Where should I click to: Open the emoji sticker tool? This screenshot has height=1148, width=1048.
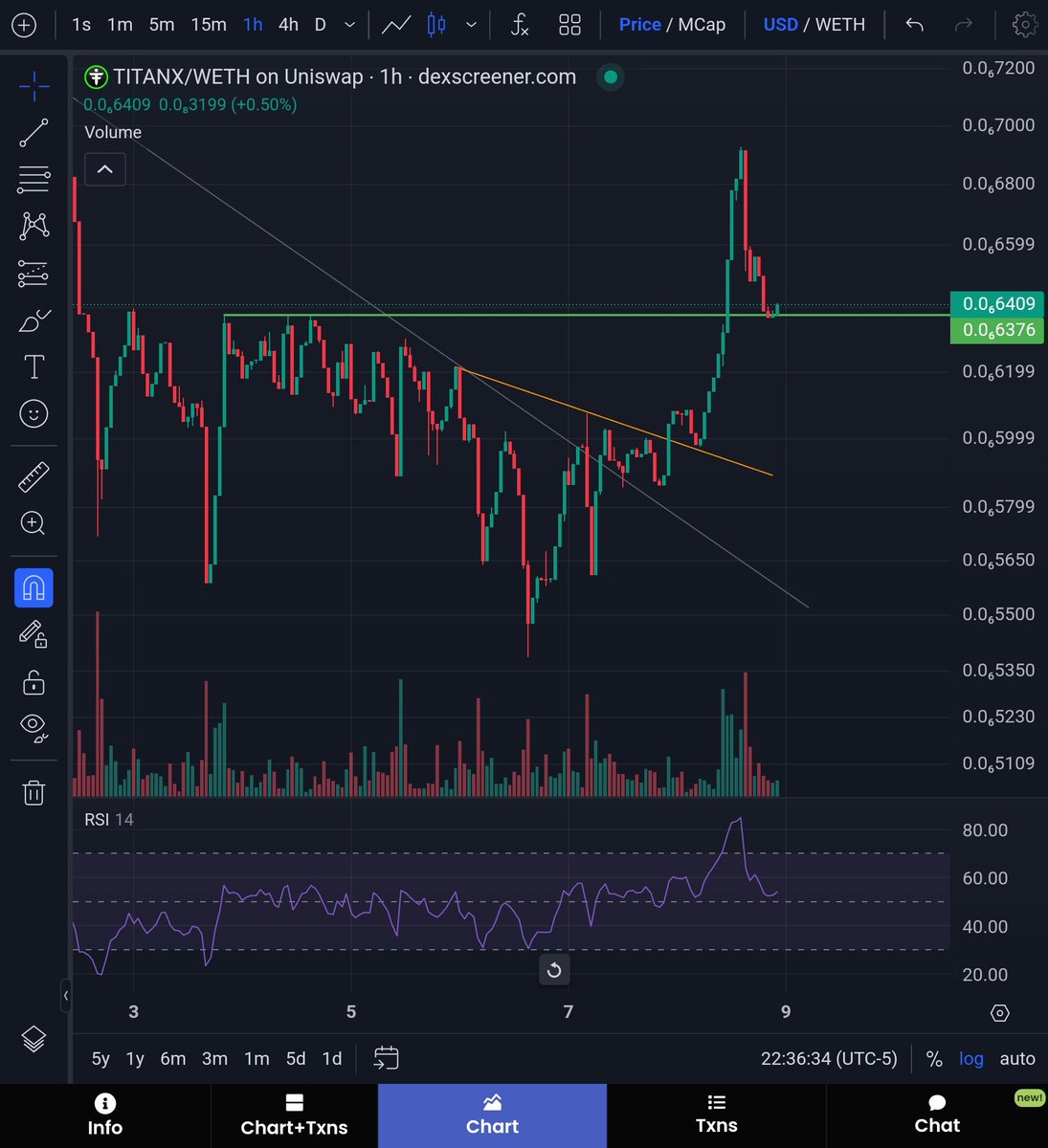[33, 413]
